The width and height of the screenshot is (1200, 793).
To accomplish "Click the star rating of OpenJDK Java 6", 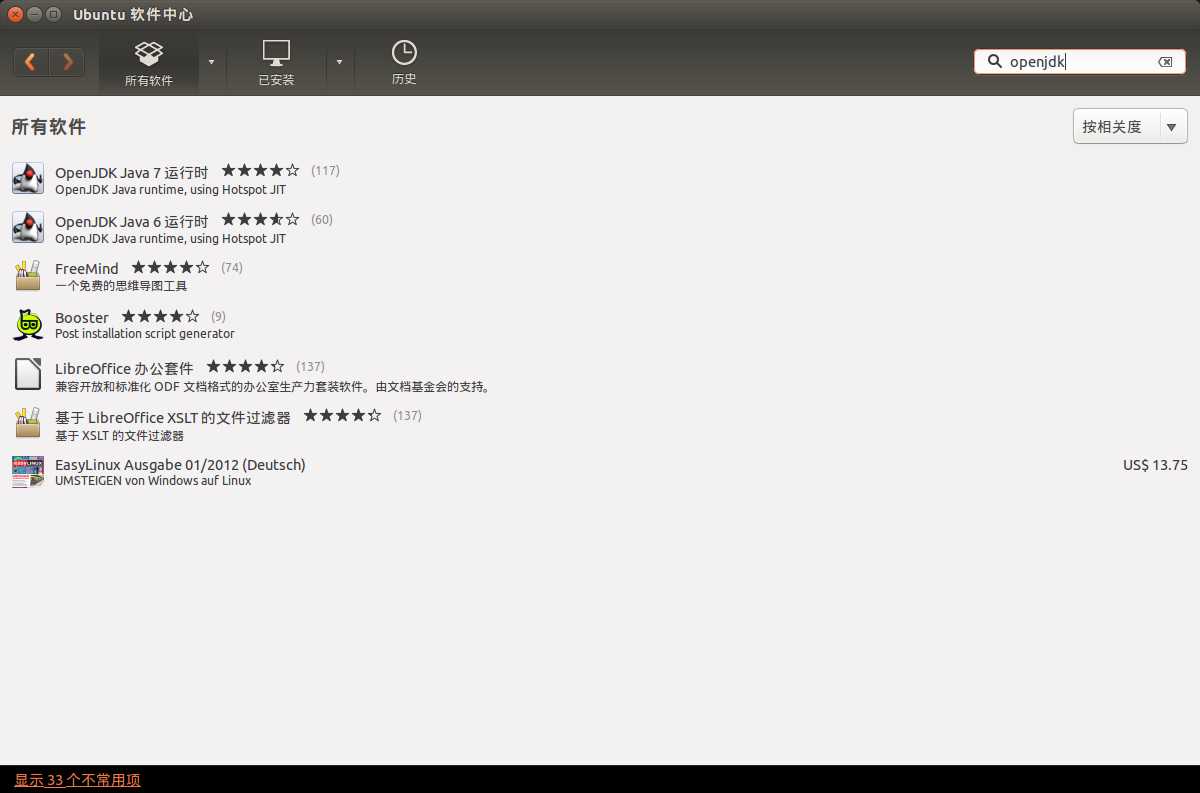I will point(260,219).
